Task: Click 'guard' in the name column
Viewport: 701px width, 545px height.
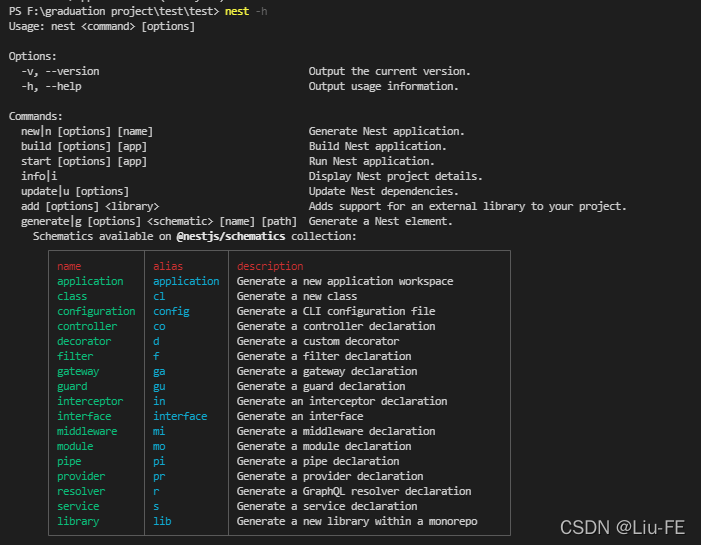Action: 72,386
